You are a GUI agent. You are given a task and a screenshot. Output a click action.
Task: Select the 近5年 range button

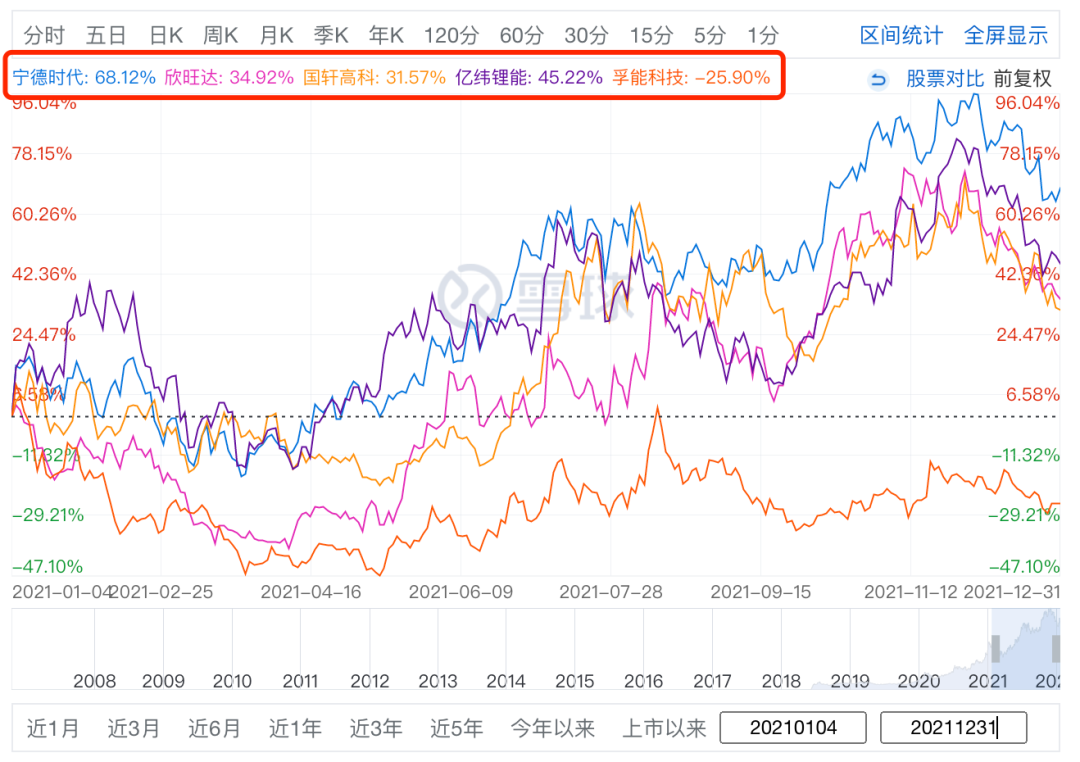(456, 728)
